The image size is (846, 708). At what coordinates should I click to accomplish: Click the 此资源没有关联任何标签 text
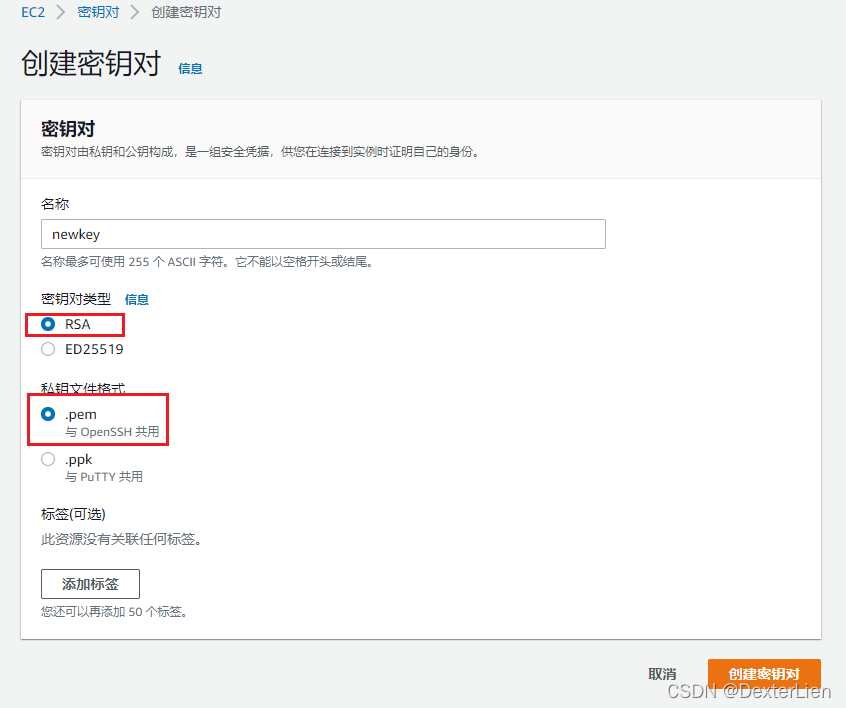click(x=121, y=539)
